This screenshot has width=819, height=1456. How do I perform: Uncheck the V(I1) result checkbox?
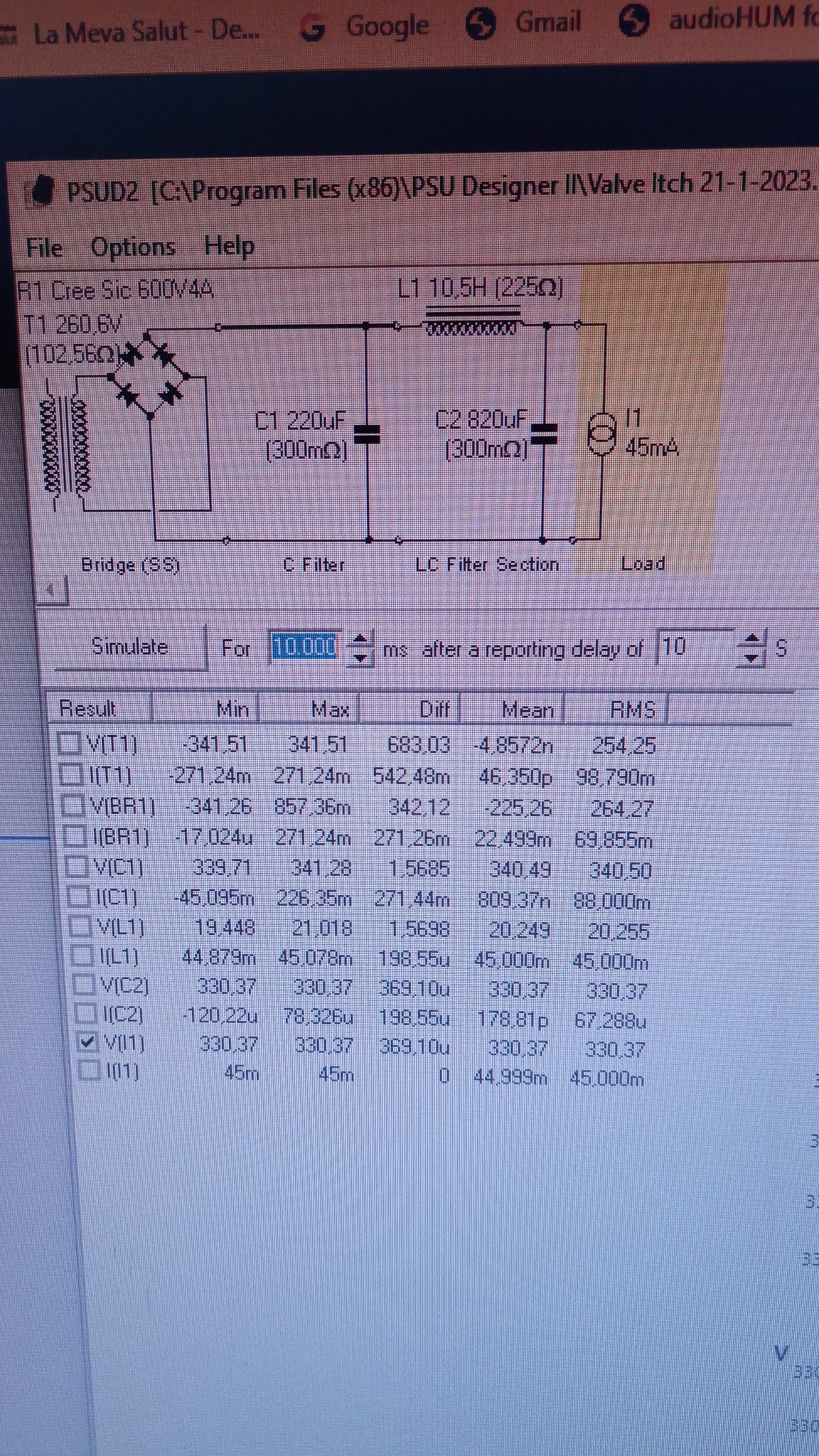click(x=87, y=1042)
